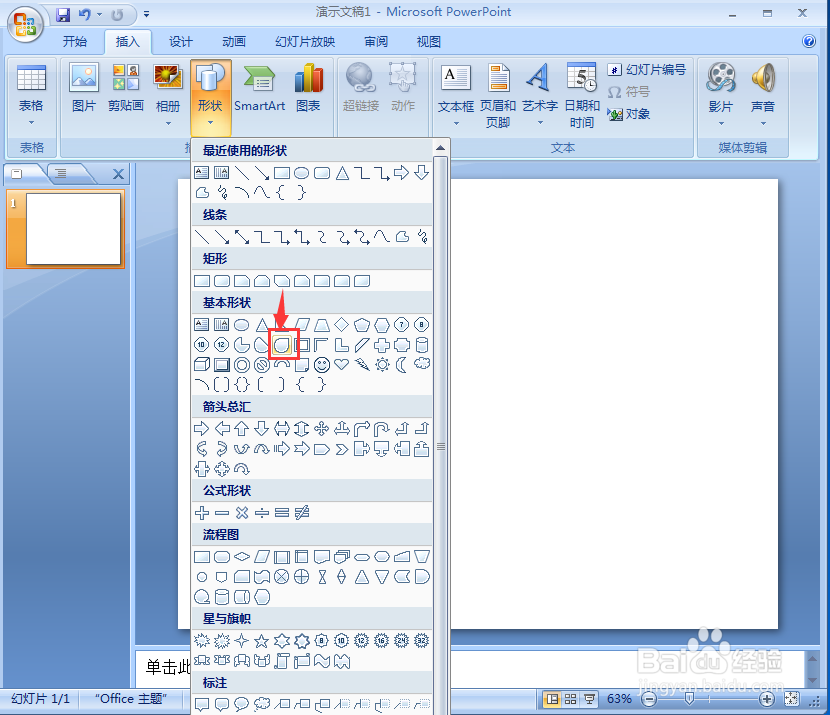830x715 pixels.
Task: Open PowerPoint help
Action: point(809,41)
